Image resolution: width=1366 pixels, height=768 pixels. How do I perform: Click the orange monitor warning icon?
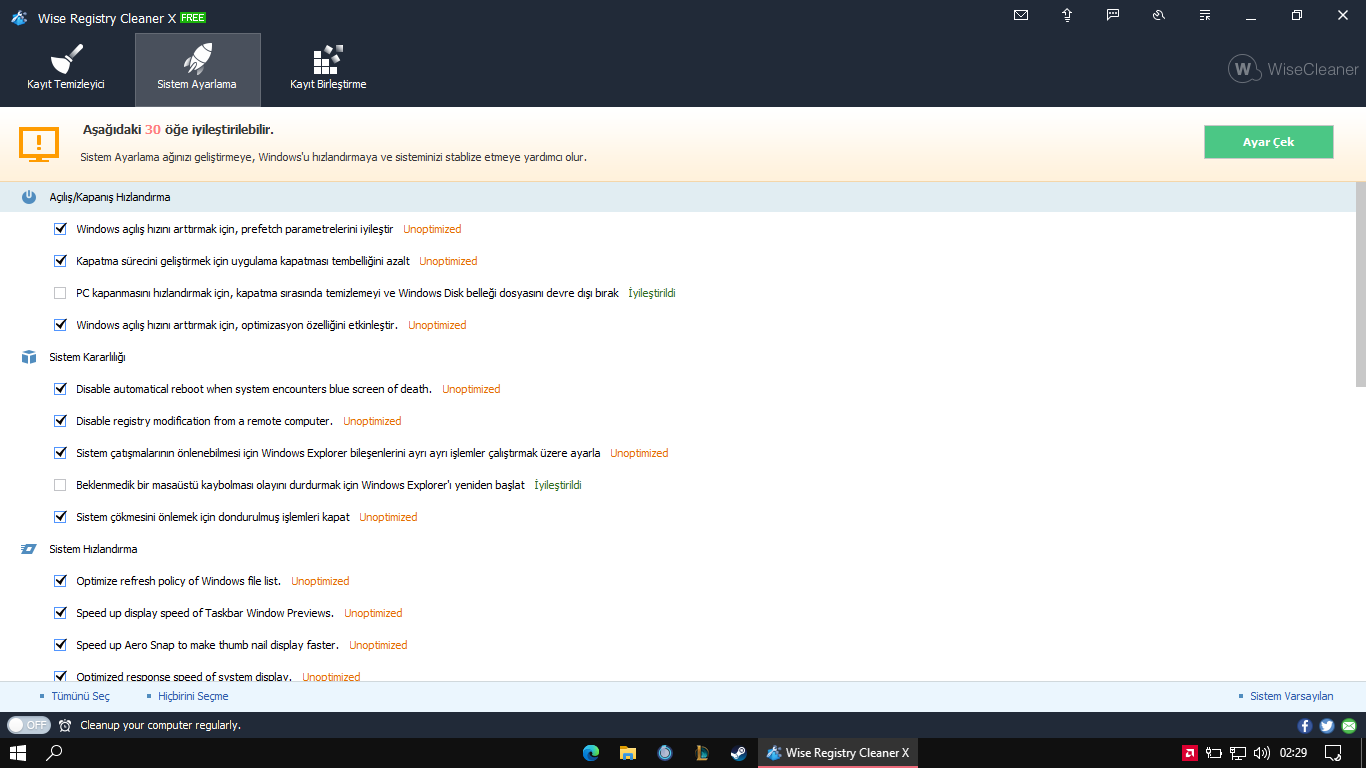coord(39,144)
